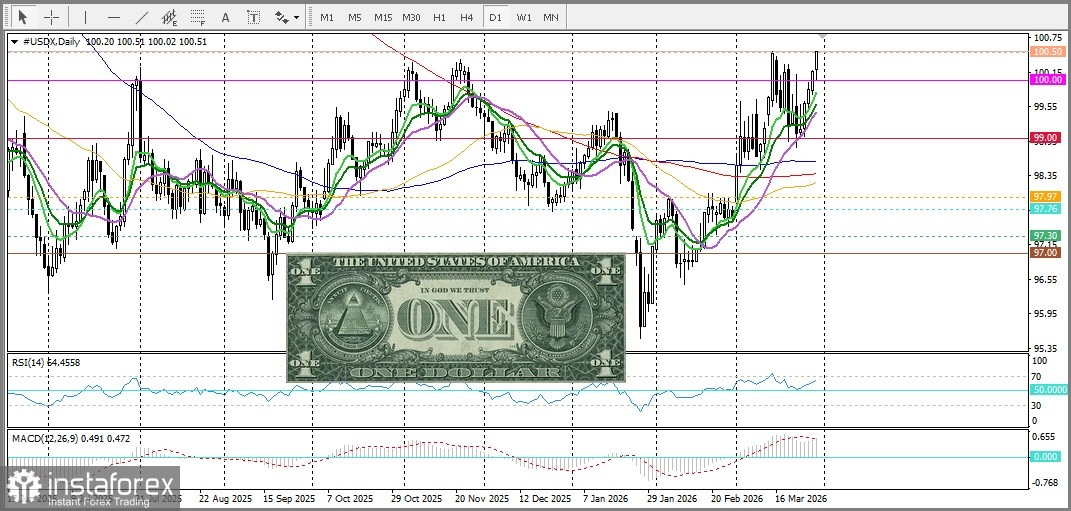Screen dimensions: 1071x511
Task: Click the red 99.00 level label
Action: [1046, 138]
